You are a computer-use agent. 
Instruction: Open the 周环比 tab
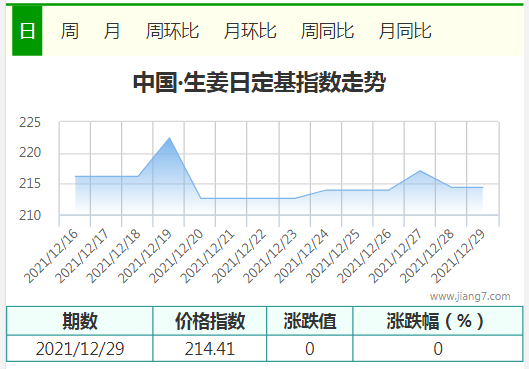coord(172,31)
